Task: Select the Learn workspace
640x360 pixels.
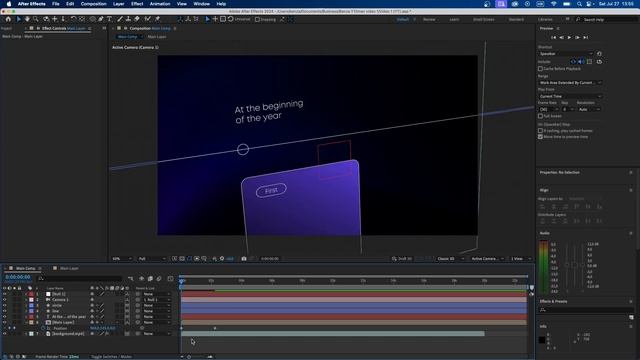Action: (454, 19)
